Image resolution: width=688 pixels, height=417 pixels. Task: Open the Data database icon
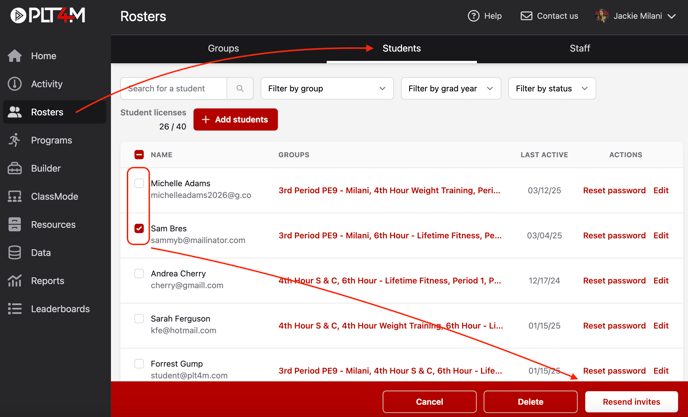click(15, 253)
